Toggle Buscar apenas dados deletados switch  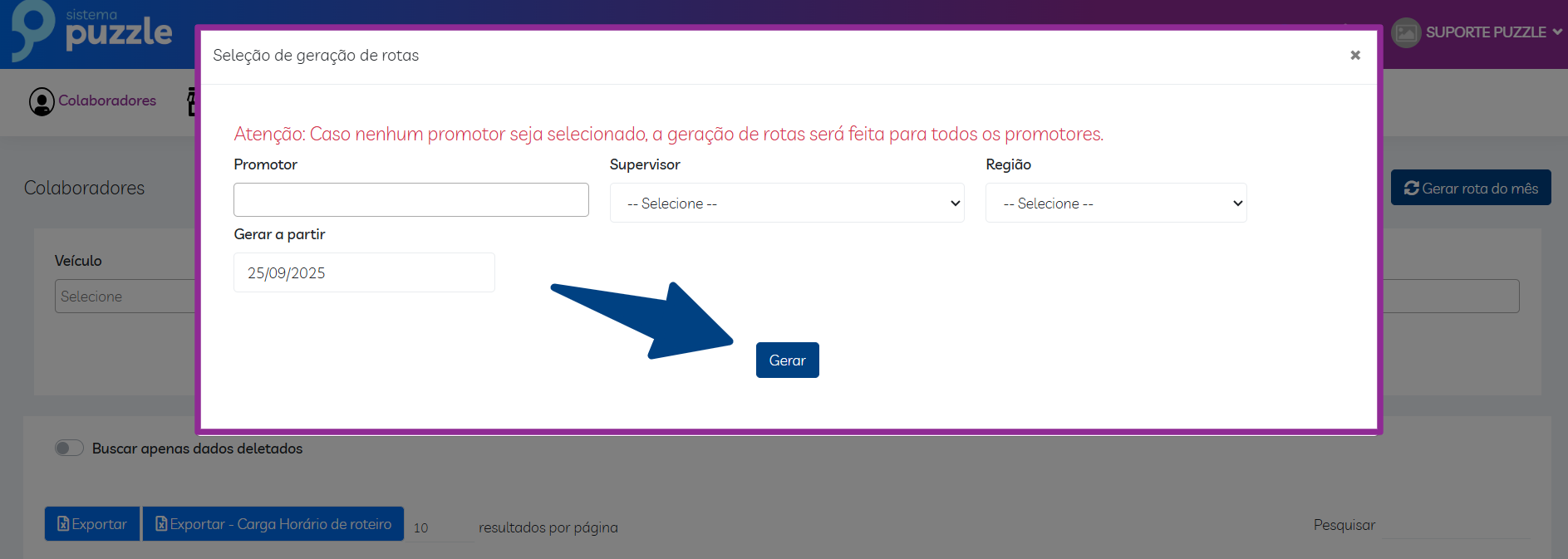(x=70, y=449)
